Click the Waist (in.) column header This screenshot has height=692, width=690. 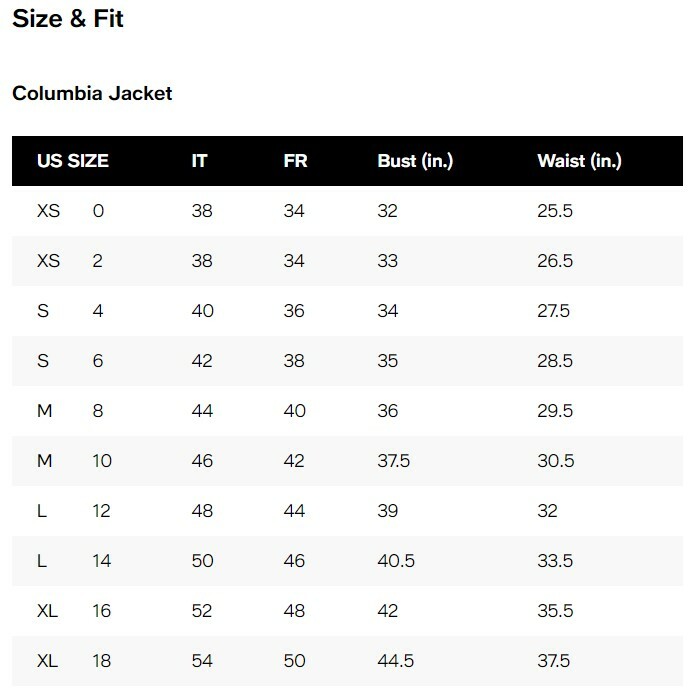point(579,161)
